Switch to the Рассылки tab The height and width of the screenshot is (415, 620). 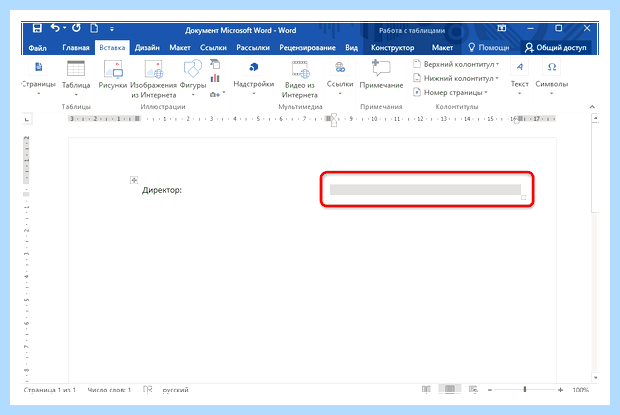[x=253, y=48]
